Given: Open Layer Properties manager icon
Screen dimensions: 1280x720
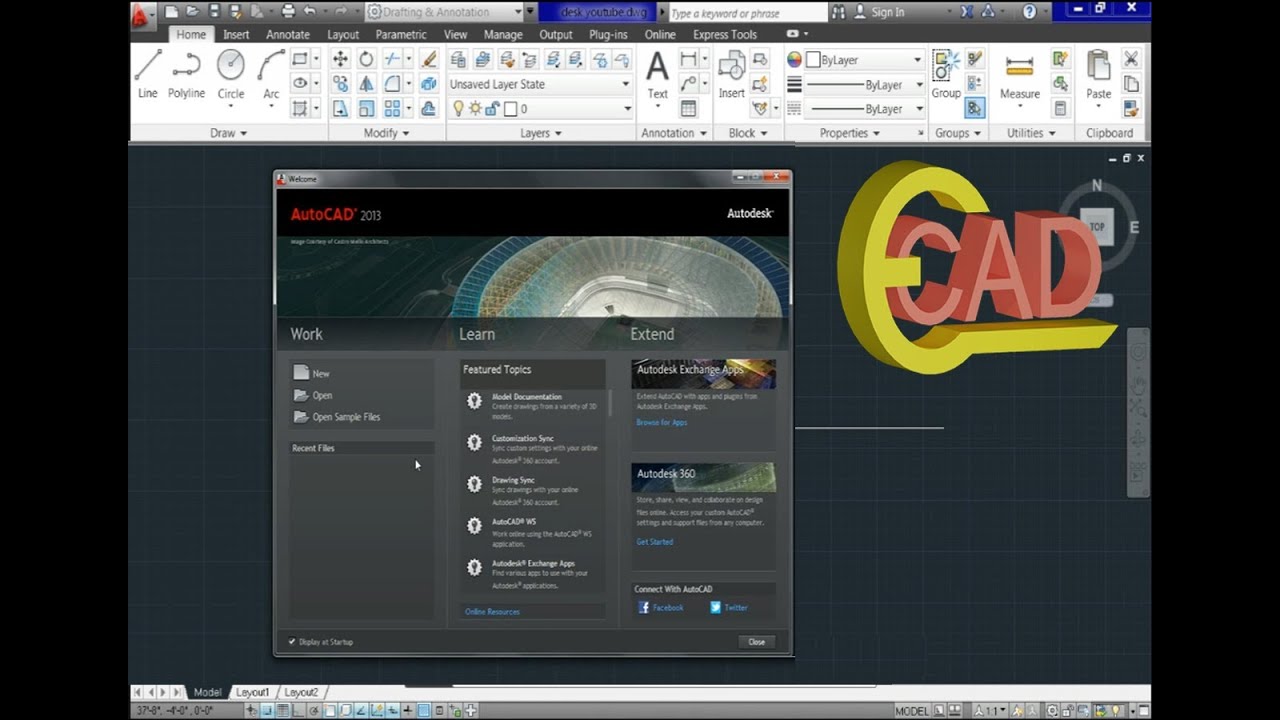Looking at the screenshot, I should [458, 60].
